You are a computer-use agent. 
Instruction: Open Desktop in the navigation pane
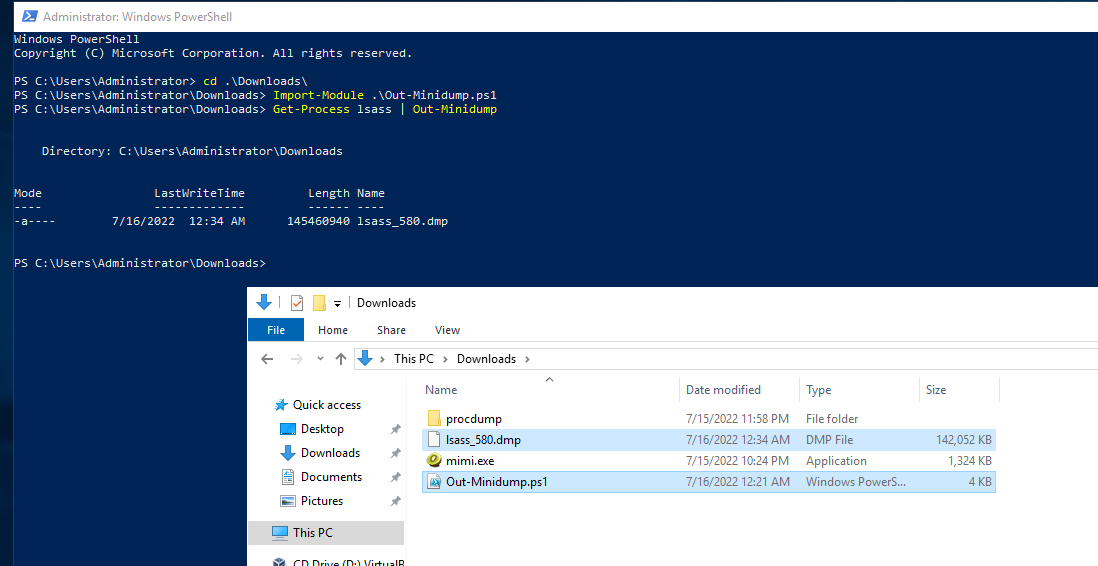tap(322, 429)
